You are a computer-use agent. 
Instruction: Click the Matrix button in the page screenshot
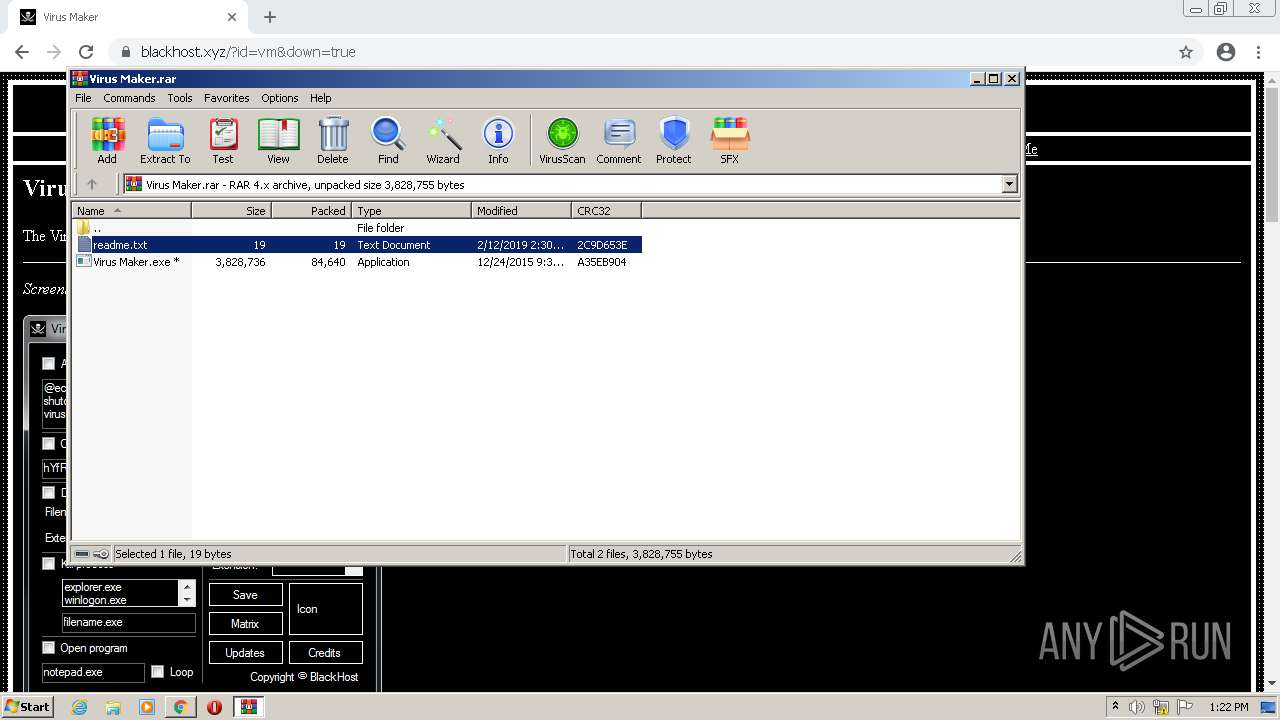coord(245,624)
